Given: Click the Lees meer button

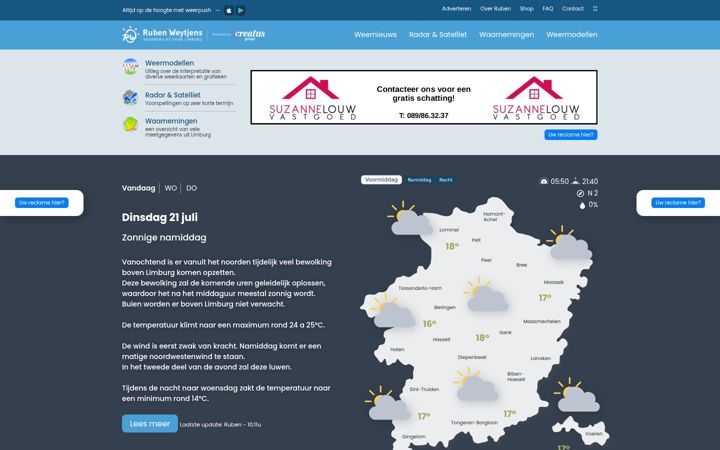Looking at the screenshot, I should coord(150,423).
